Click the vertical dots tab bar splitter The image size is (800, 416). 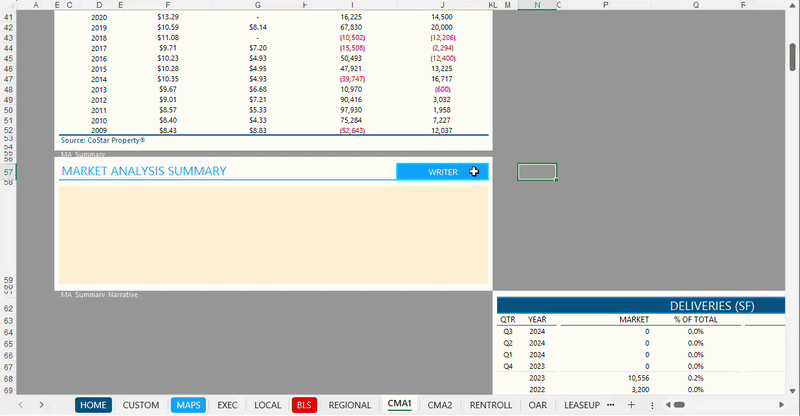pos(652,405)
